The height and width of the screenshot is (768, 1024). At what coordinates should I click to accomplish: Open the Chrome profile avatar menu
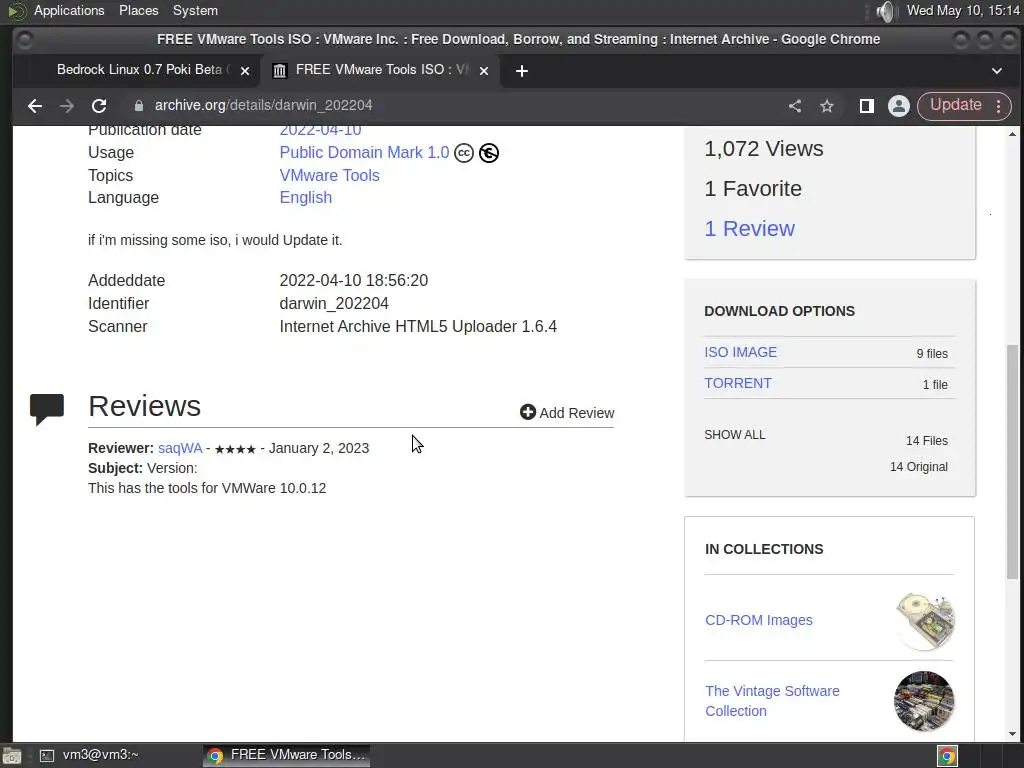[x=899, y=106]
